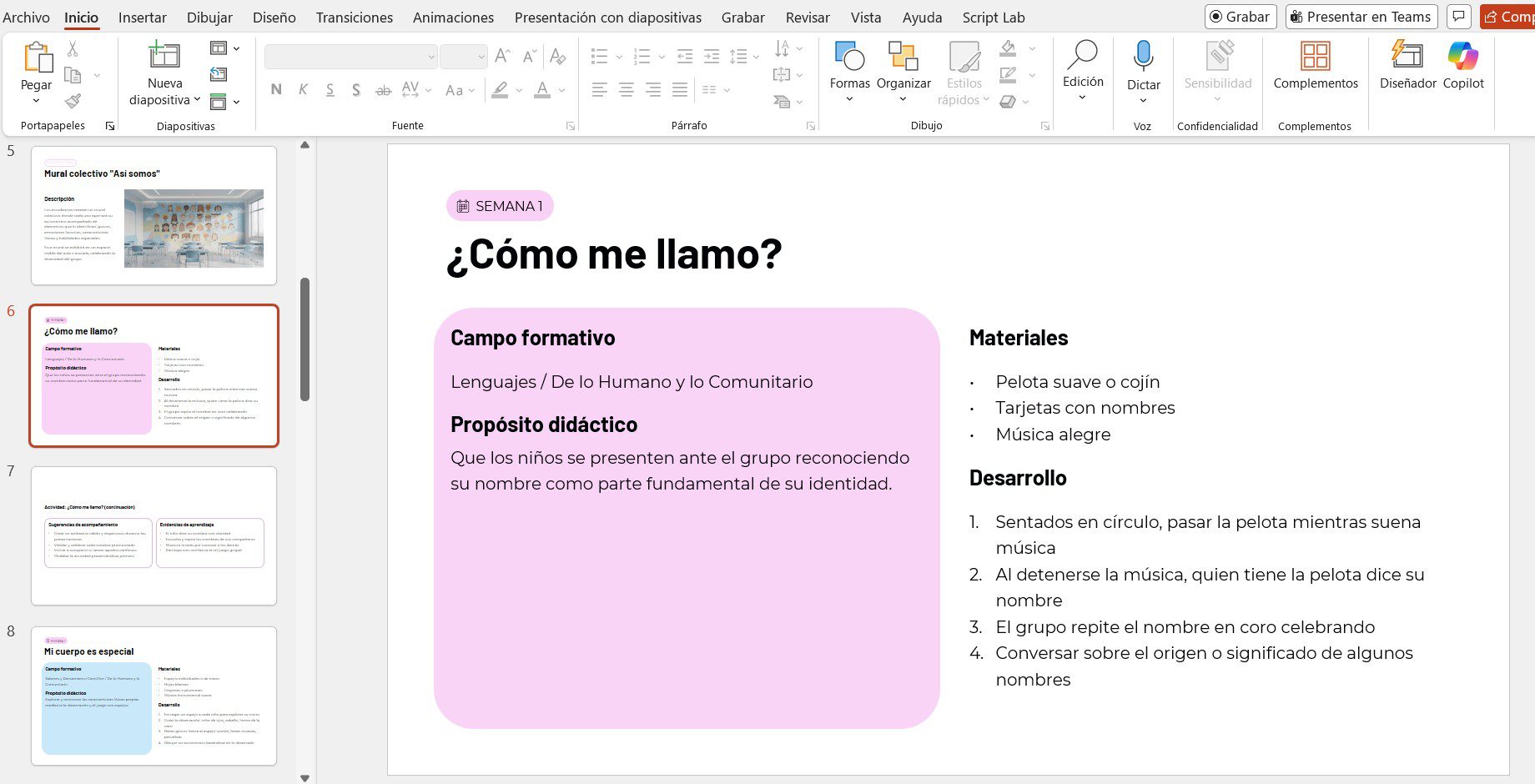Click the Formas shapes icon
The width and height of the screenshot is (1535, 784).
coord(849,56)
